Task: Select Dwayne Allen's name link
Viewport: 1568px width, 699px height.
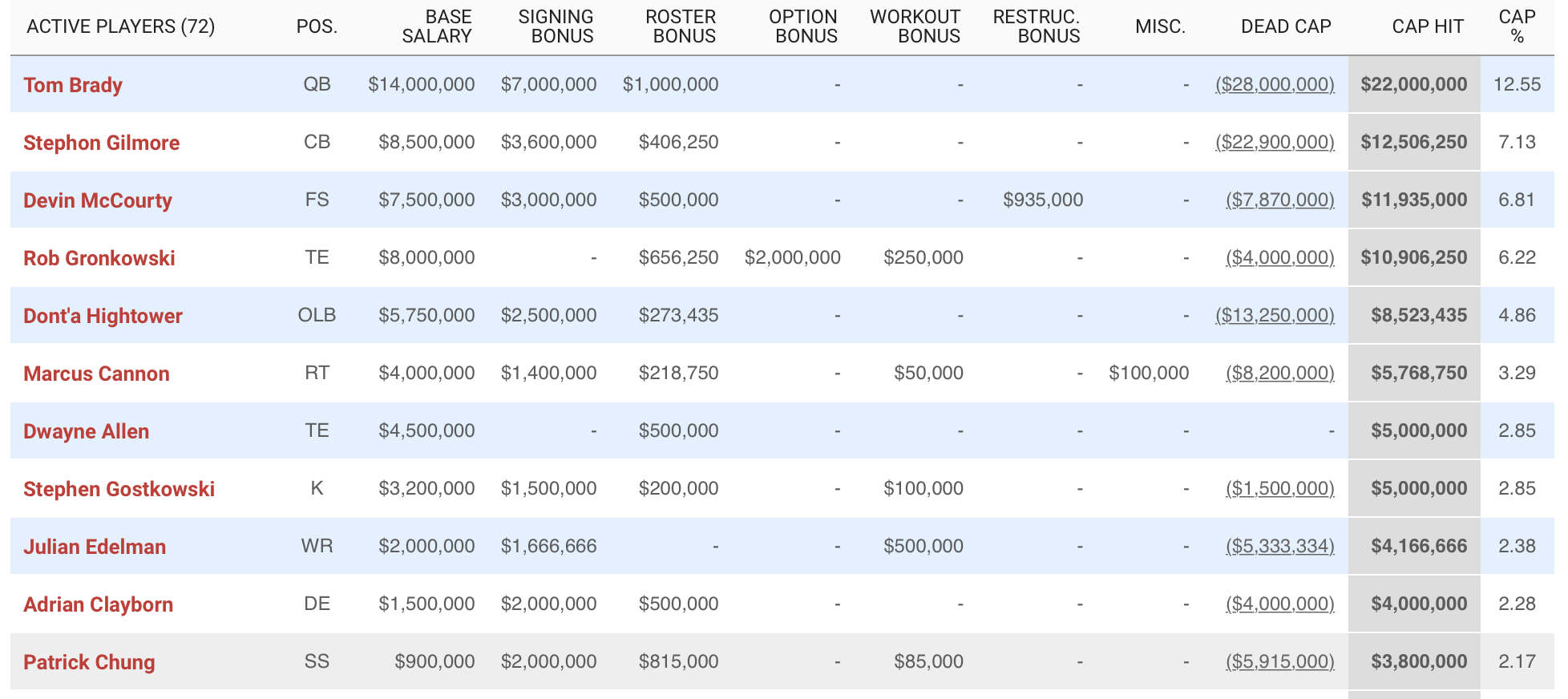Action: coord(87,431)
